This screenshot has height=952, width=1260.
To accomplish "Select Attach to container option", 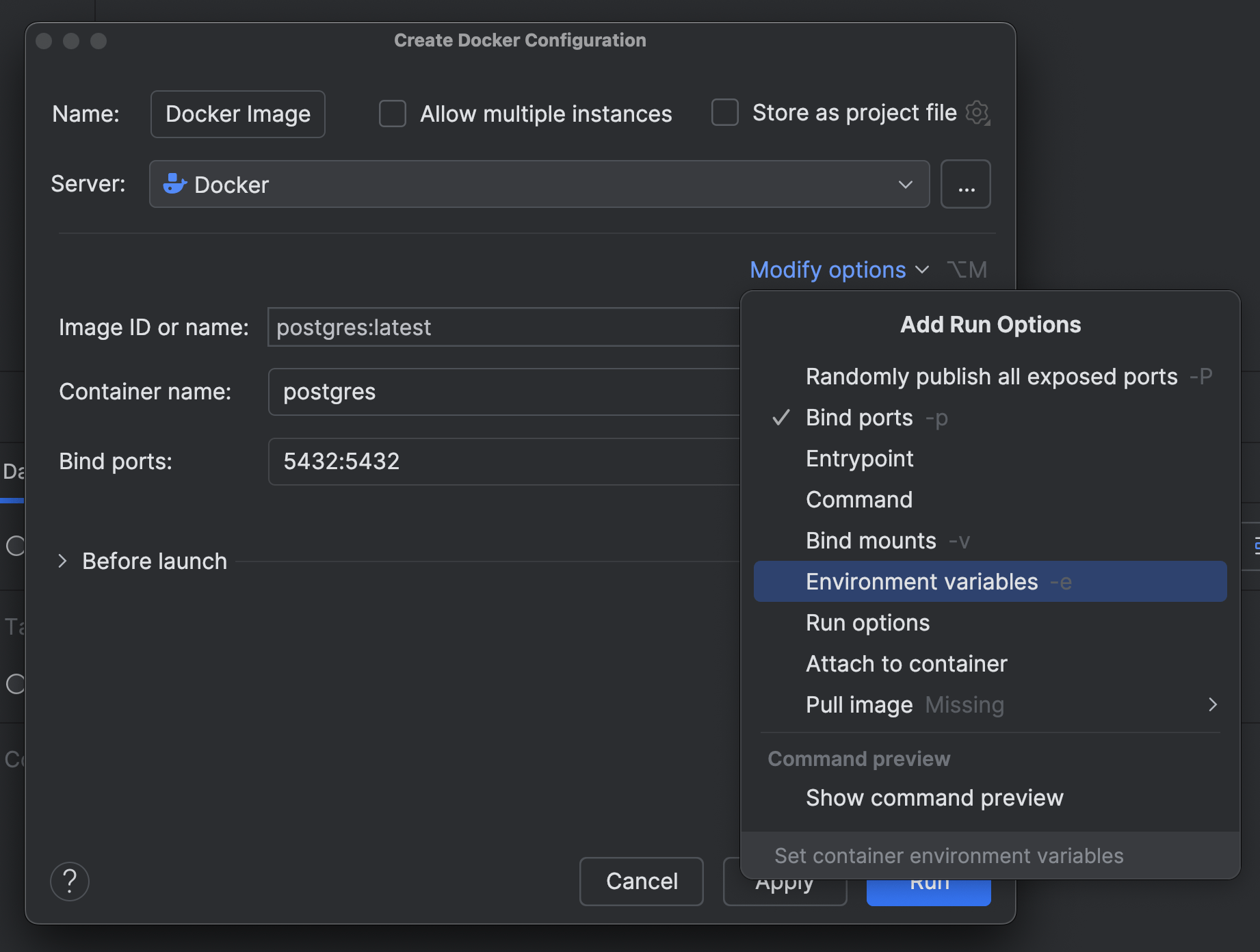I will 906,664.
